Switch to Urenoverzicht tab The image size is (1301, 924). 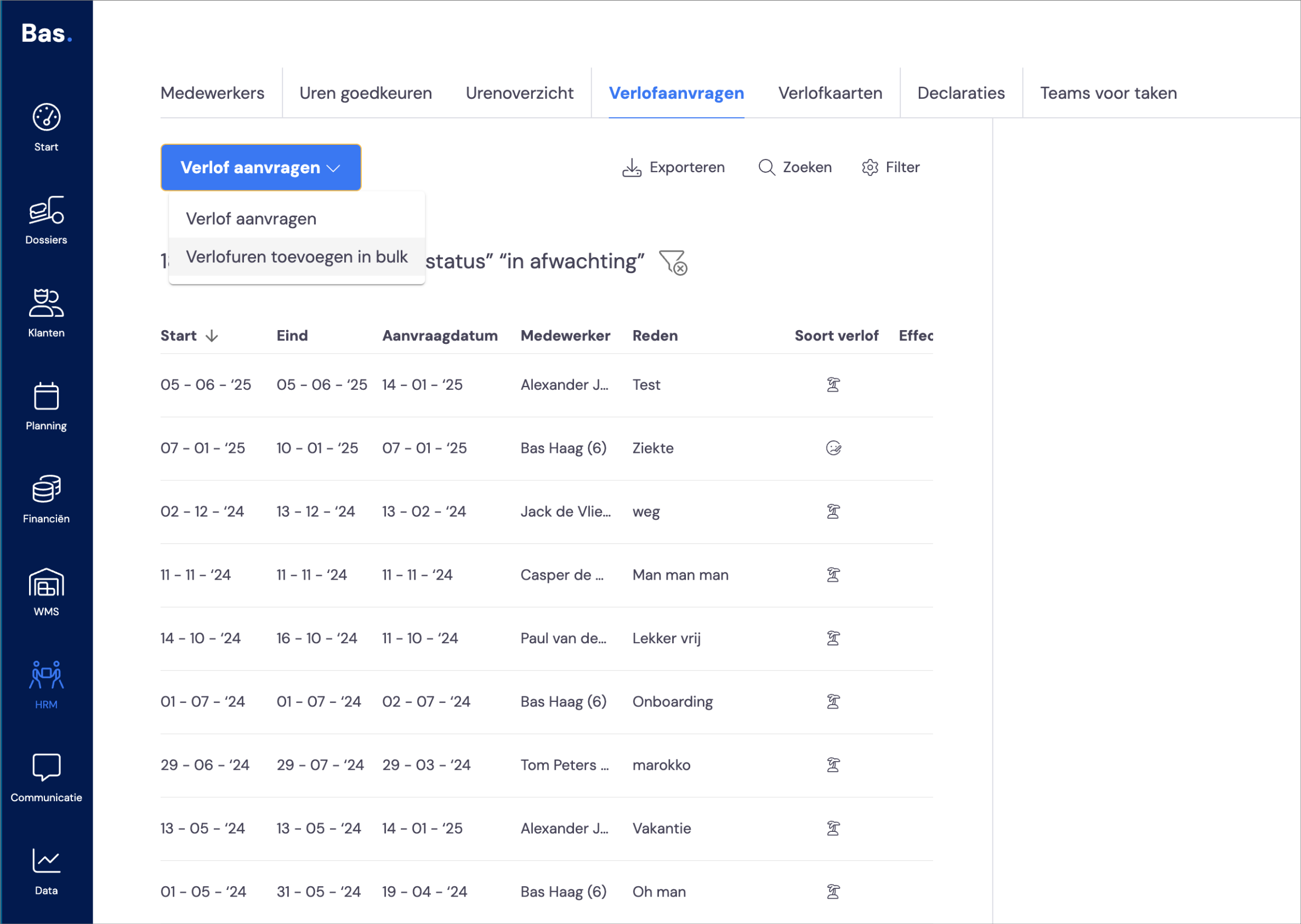click(x=519, y=93)
